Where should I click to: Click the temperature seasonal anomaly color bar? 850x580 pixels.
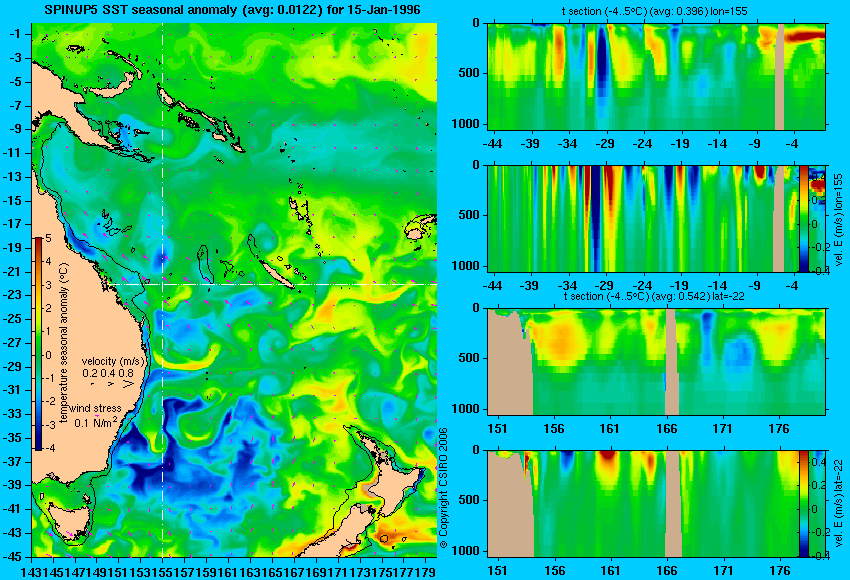(x=38, y=344)
